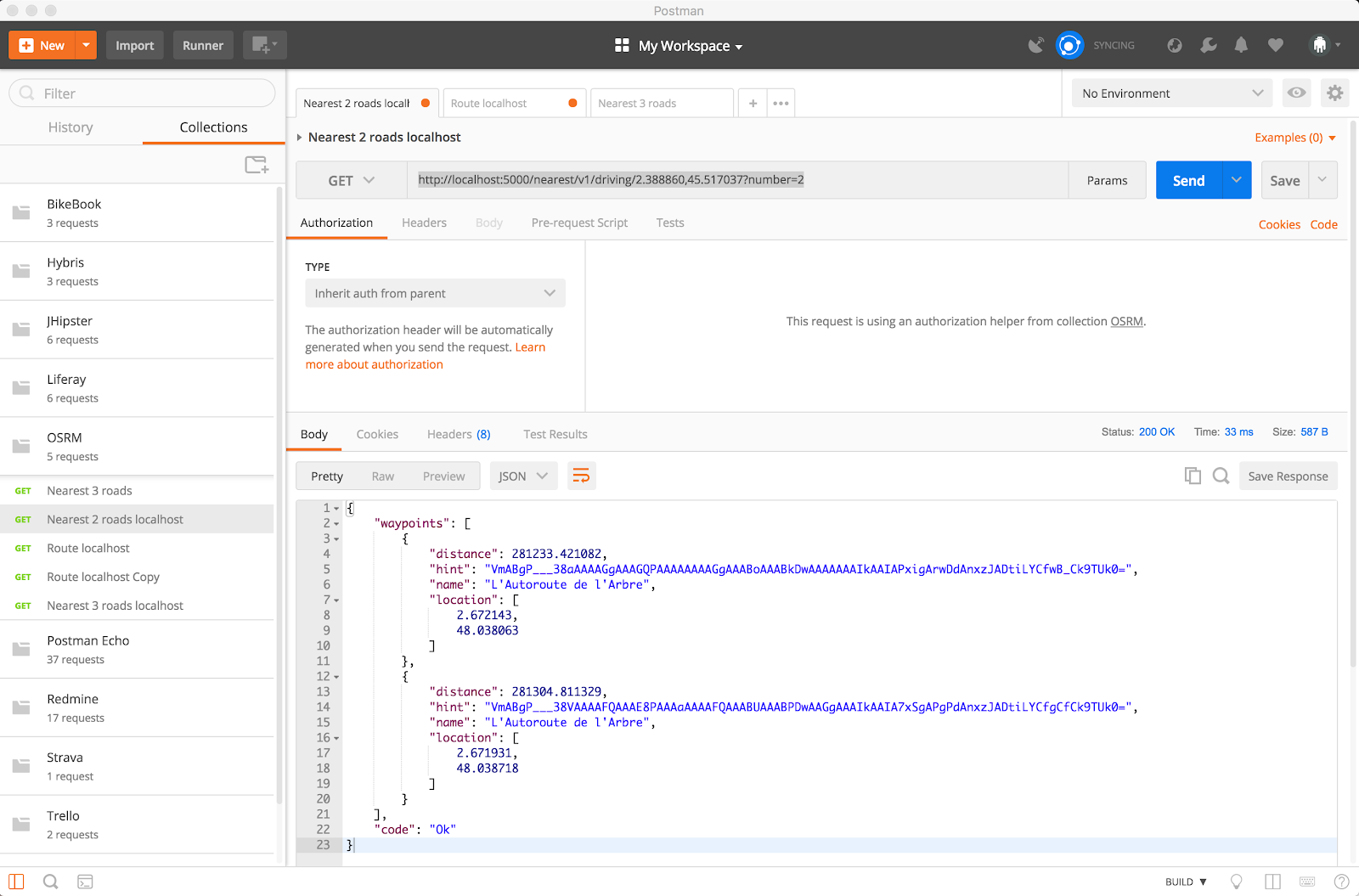This screenshot has width=1359, height=896.
Task: Switch to the Headers request tab
Action: pyautogui.click(x=424, y=223)
